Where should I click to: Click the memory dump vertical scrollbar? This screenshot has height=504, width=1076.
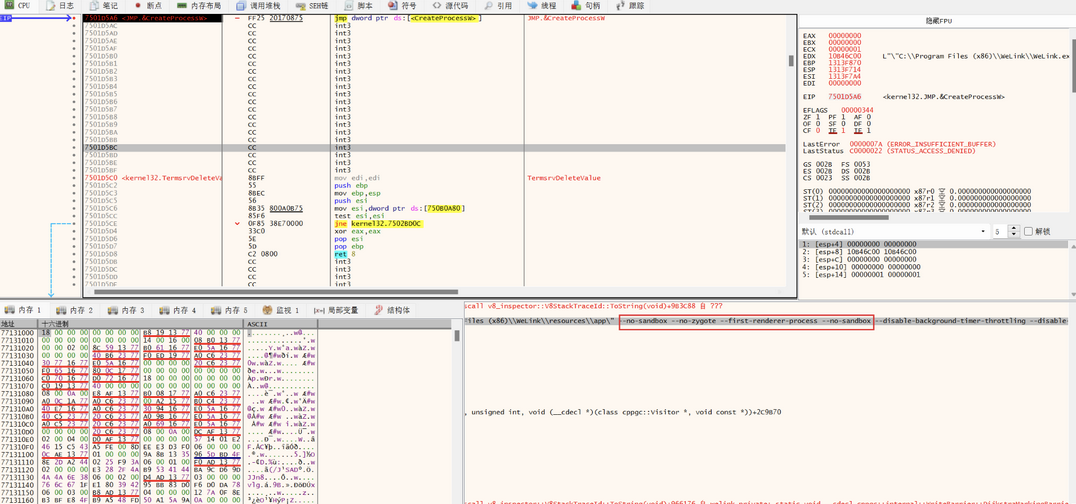pyautogui.click(x=457, y=334)
